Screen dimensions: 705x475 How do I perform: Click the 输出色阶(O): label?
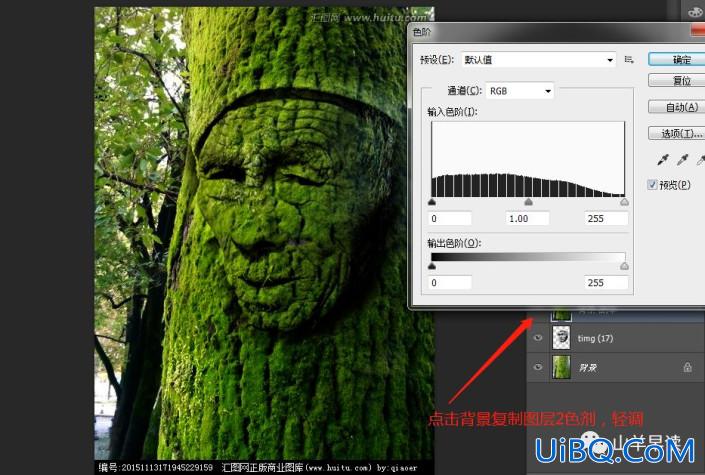[x=454, y=243]
